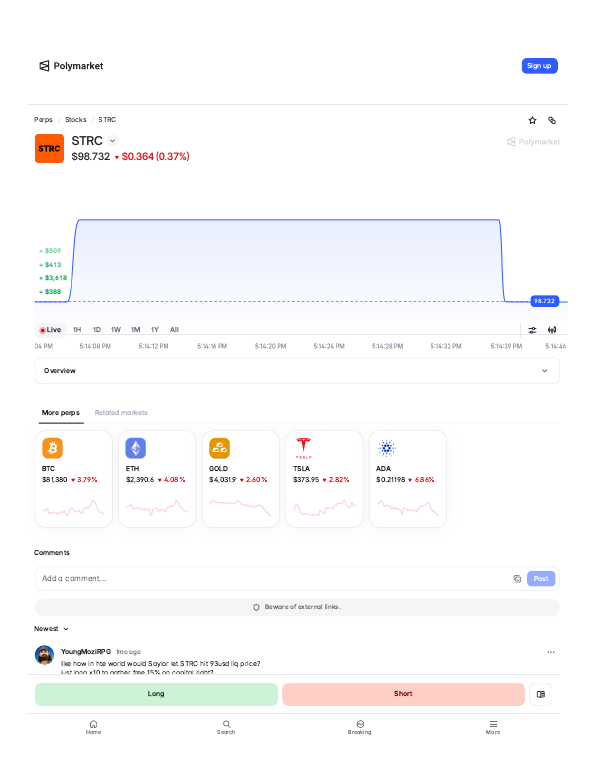Open the Perps breadcrumb link

click(43, 119)
